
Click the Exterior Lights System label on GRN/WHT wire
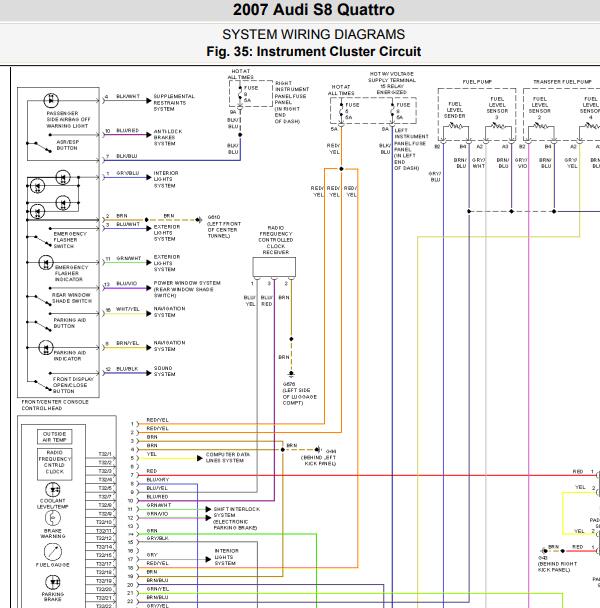(167, 263)
